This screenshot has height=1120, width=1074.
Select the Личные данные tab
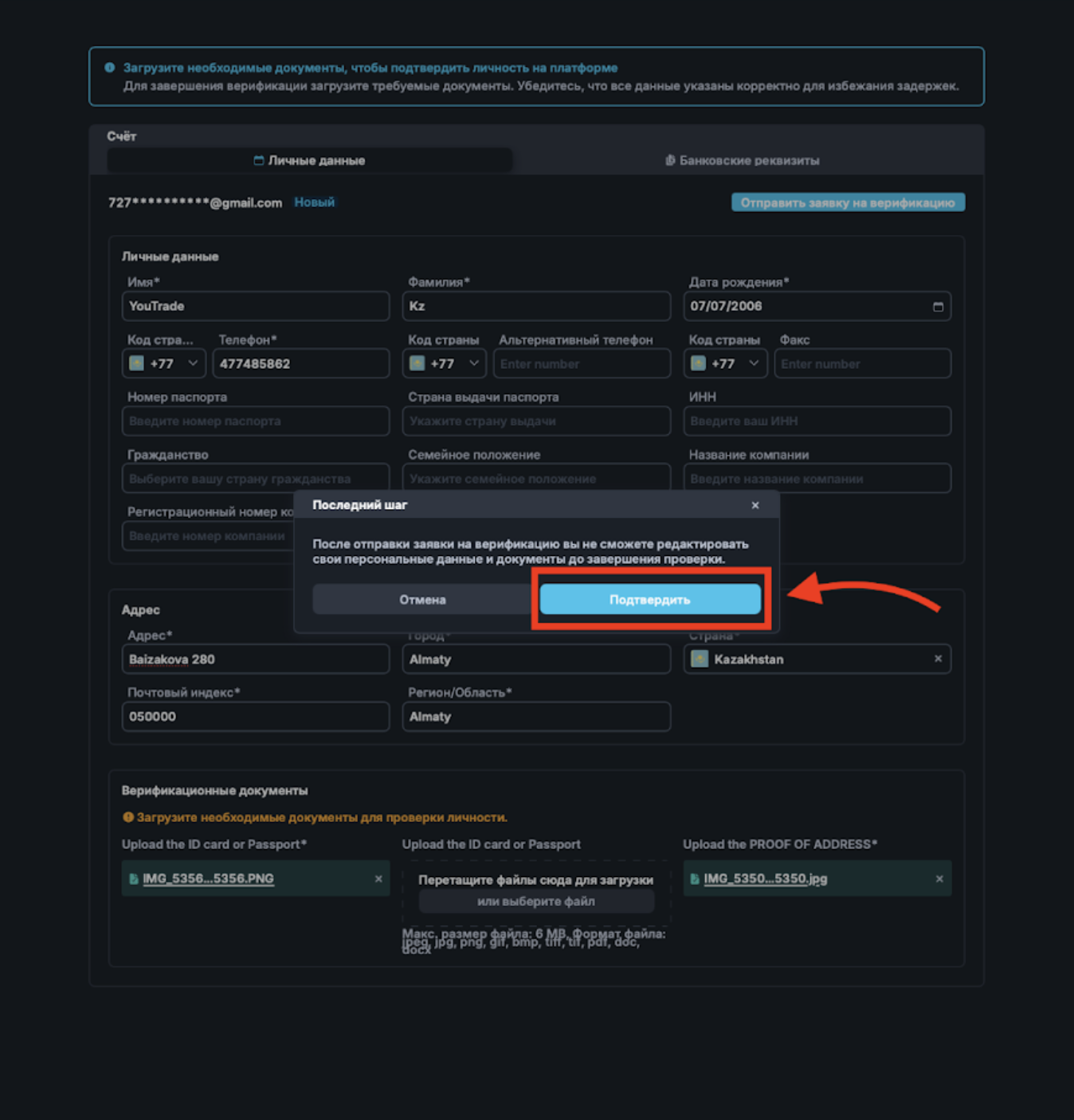[309, 160]
